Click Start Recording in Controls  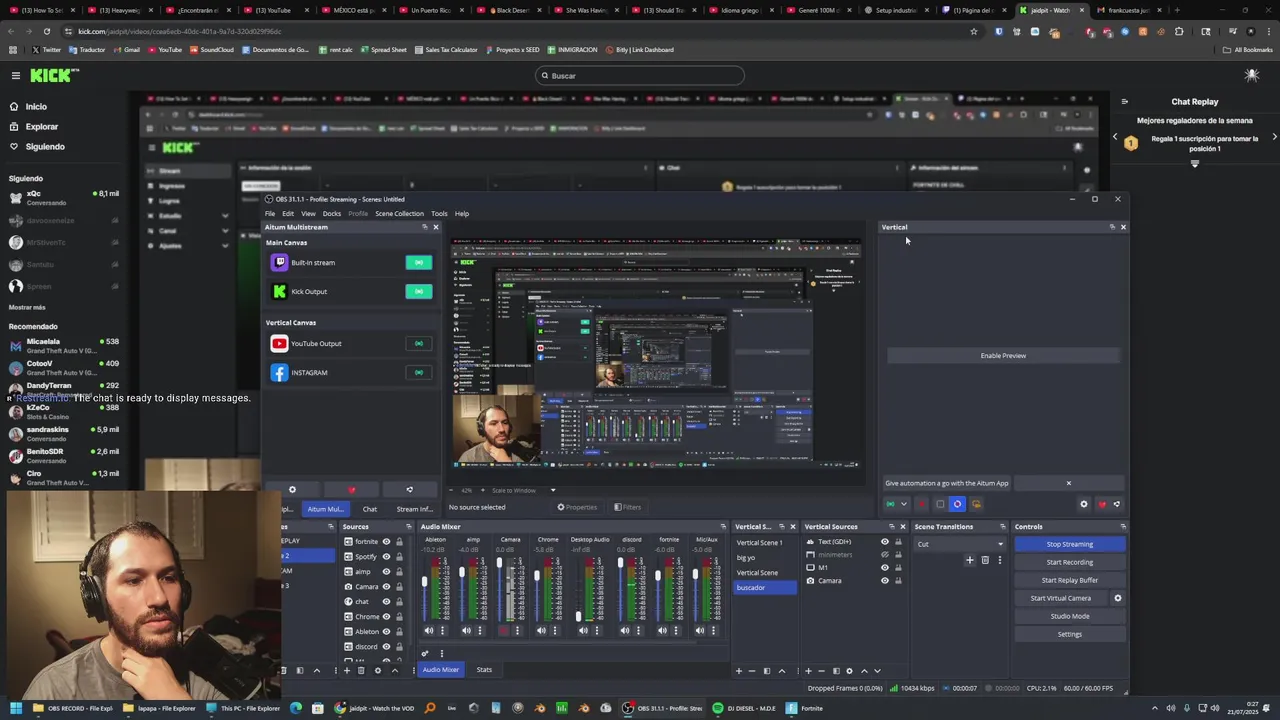[1070, 562]
